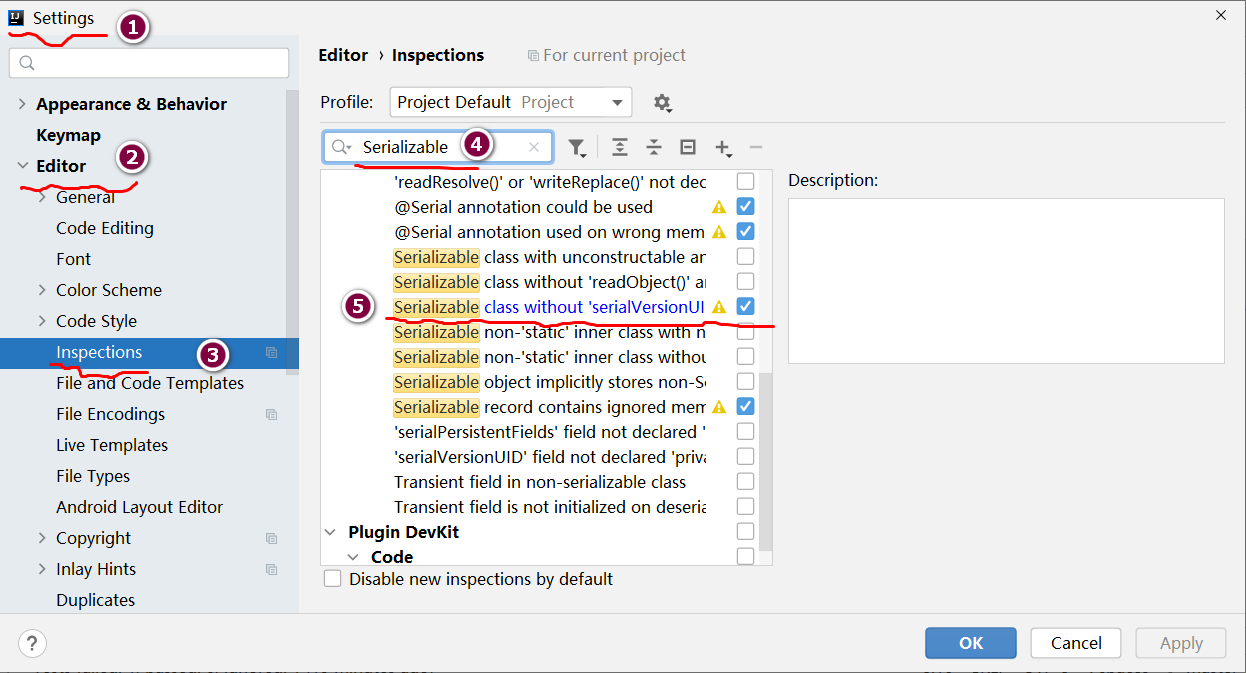Uncheck '@Serial annotation could be used' inspection
Image resolution: width=1246 pixels, height=673 pixels.
pos(745,207)
